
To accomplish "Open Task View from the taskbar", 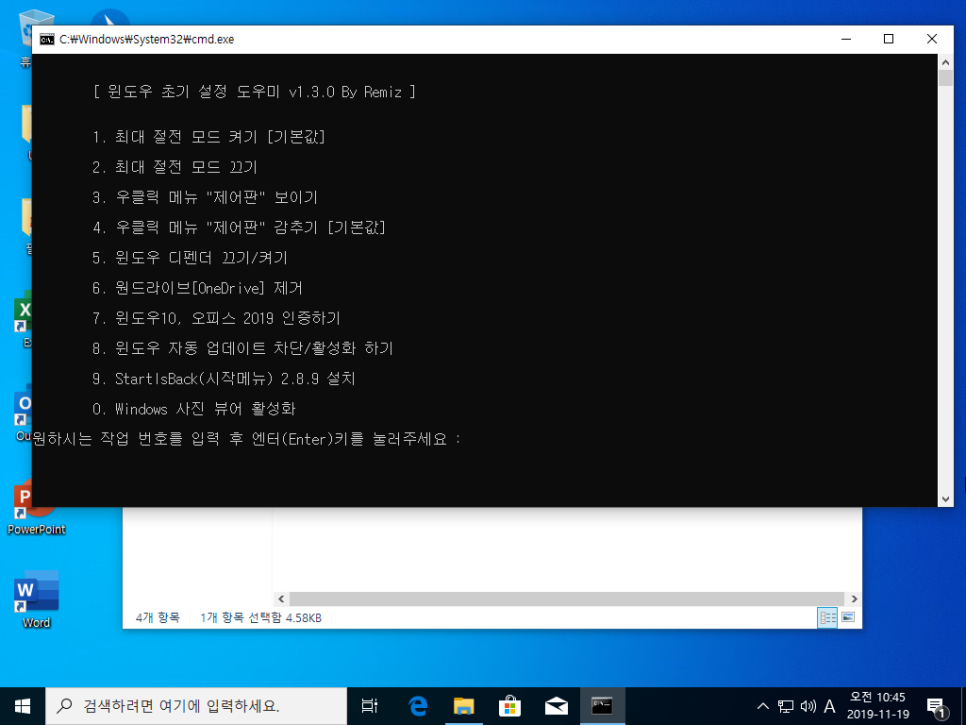I will pyautogui.click(x=370, y=706).
